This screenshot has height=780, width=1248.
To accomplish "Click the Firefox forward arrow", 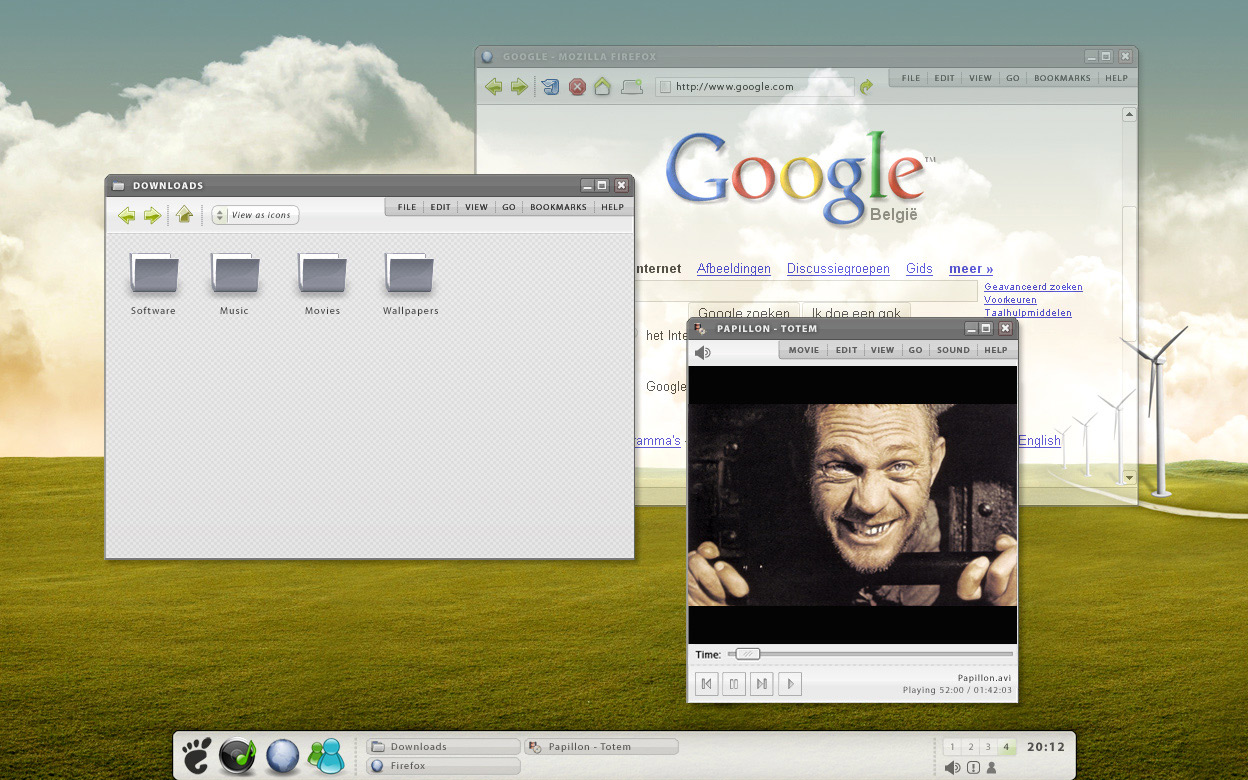I will pos(519,87).
